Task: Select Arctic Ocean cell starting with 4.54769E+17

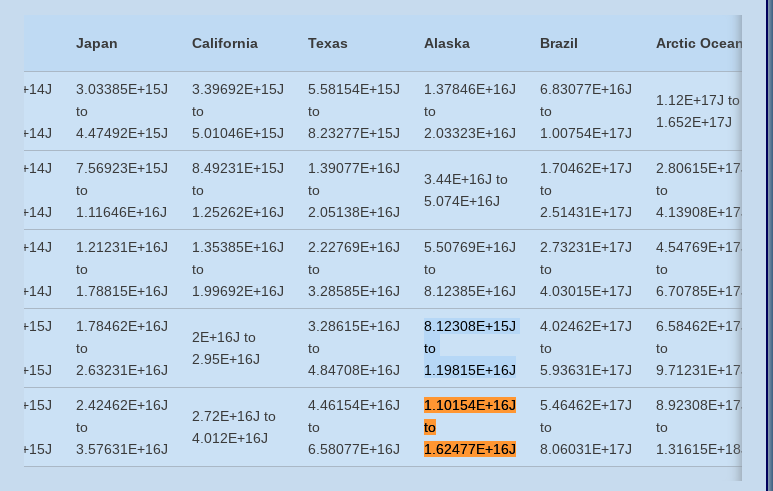Action: point(699,269)
